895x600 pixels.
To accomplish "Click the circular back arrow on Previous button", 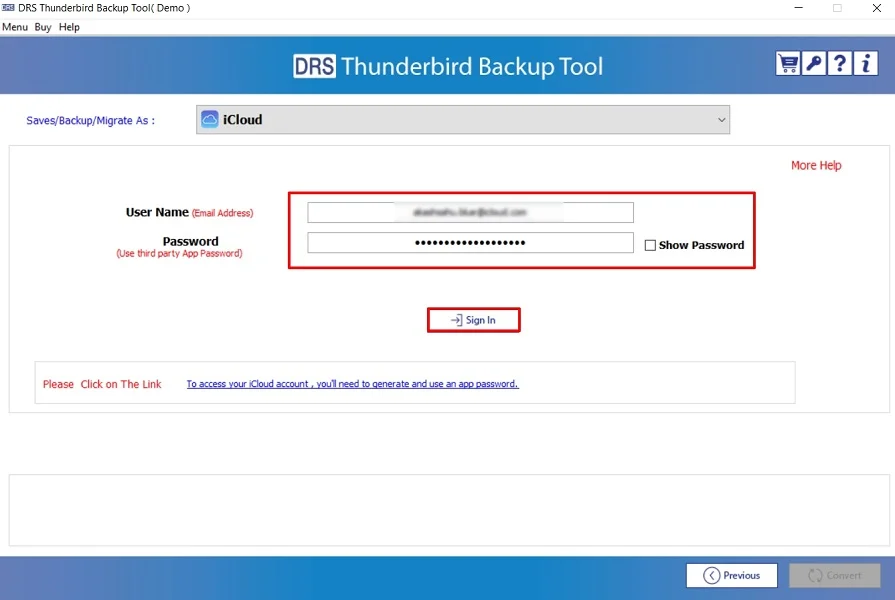I will coord(712,575).
